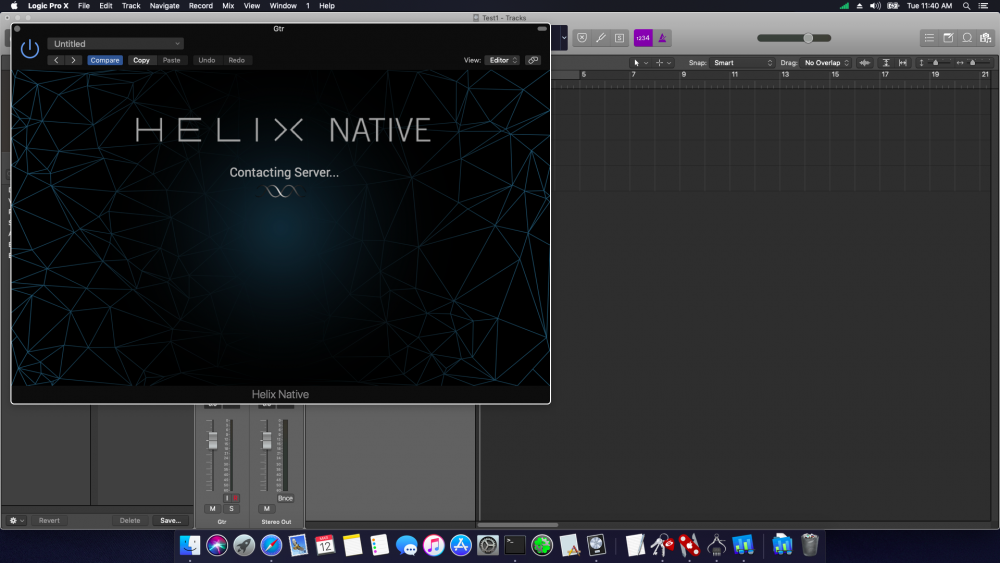Image resolution: width=1000 pixels, height=563 pixels.
Task: Open the Note Pads icon
Action: 948,38
